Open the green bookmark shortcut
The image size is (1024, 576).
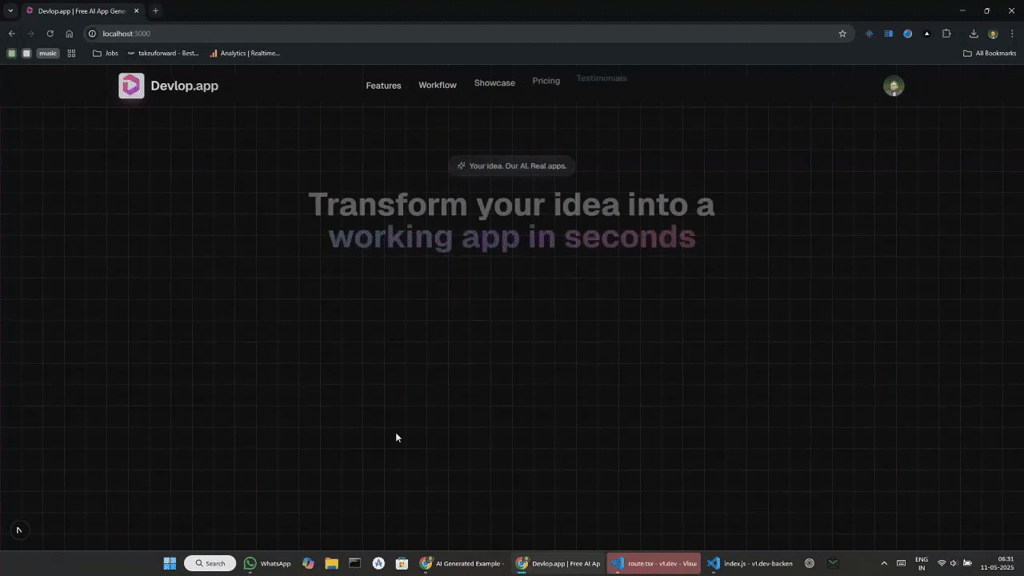tap(12, 54)
